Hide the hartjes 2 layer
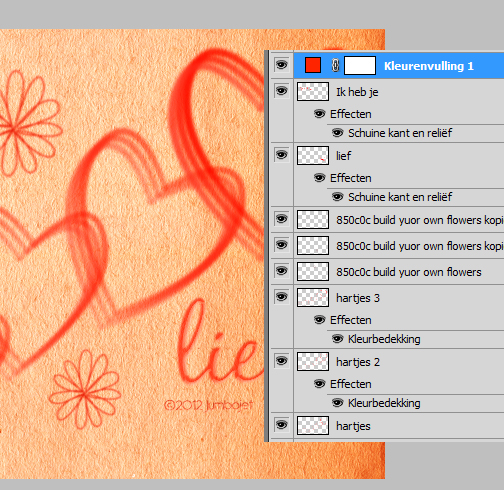Viewport: 504px width, 490px height. 281,361
